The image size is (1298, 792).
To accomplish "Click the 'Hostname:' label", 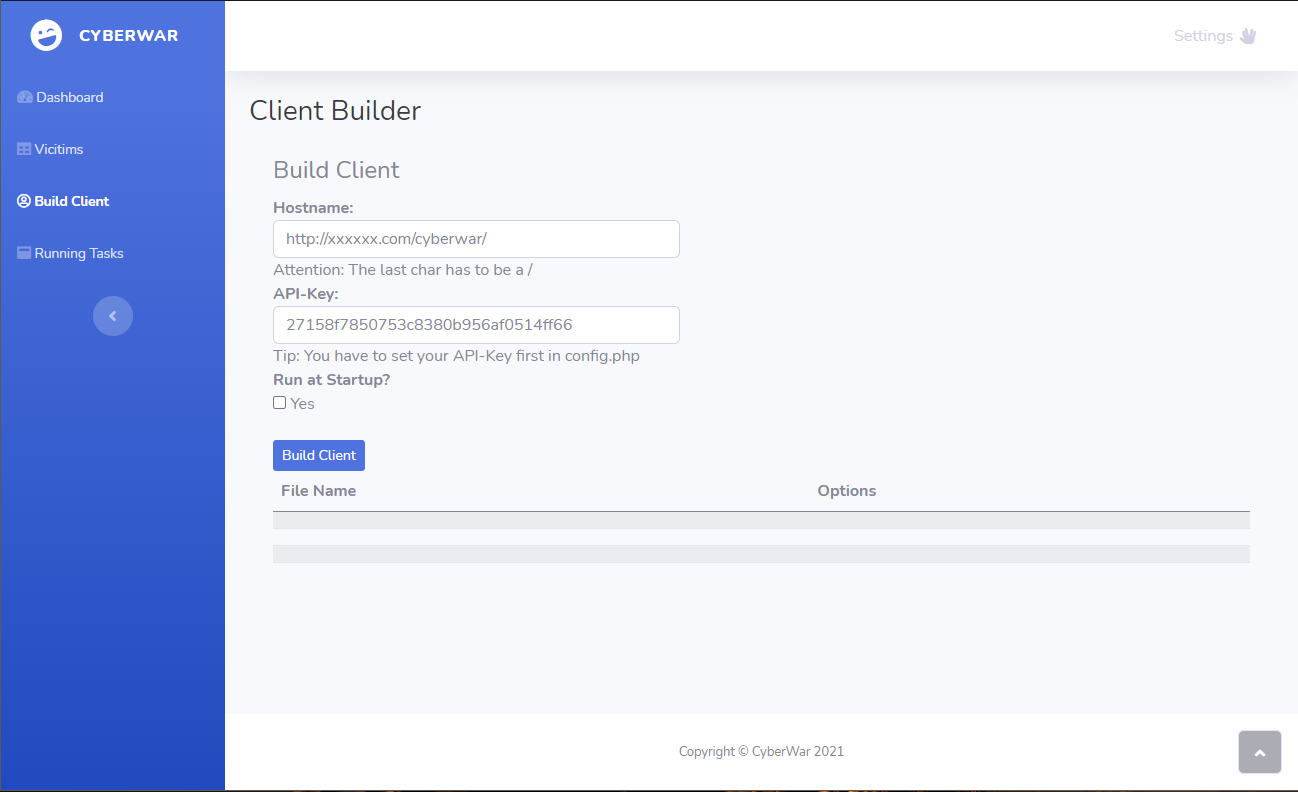I will click(x=313, y=208).
